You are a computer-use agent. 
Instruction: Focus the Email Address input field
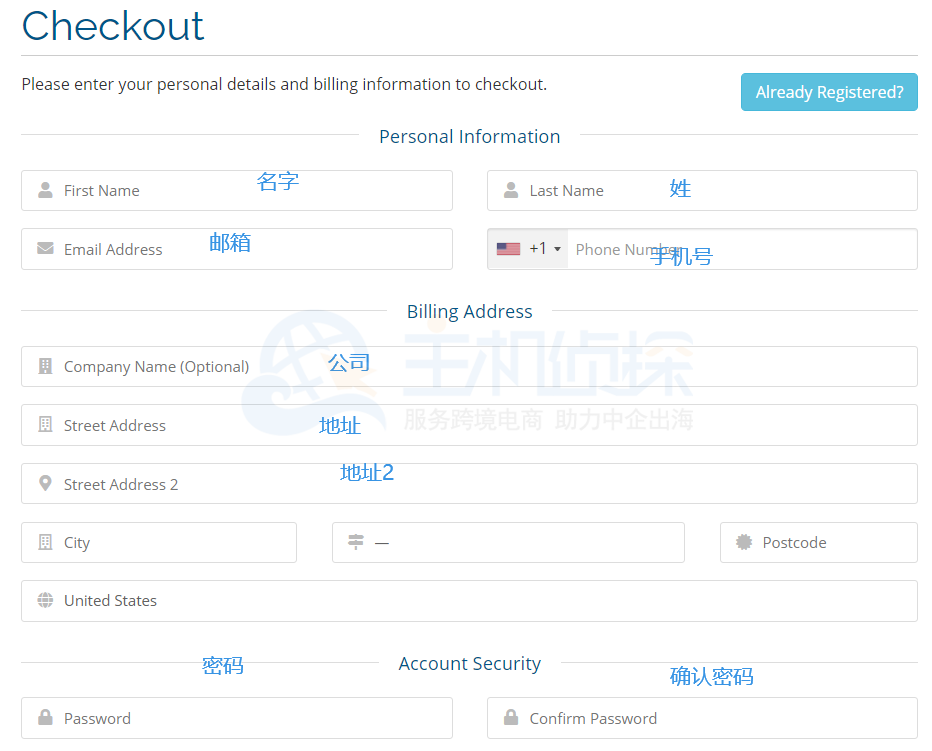coord(237,249)
